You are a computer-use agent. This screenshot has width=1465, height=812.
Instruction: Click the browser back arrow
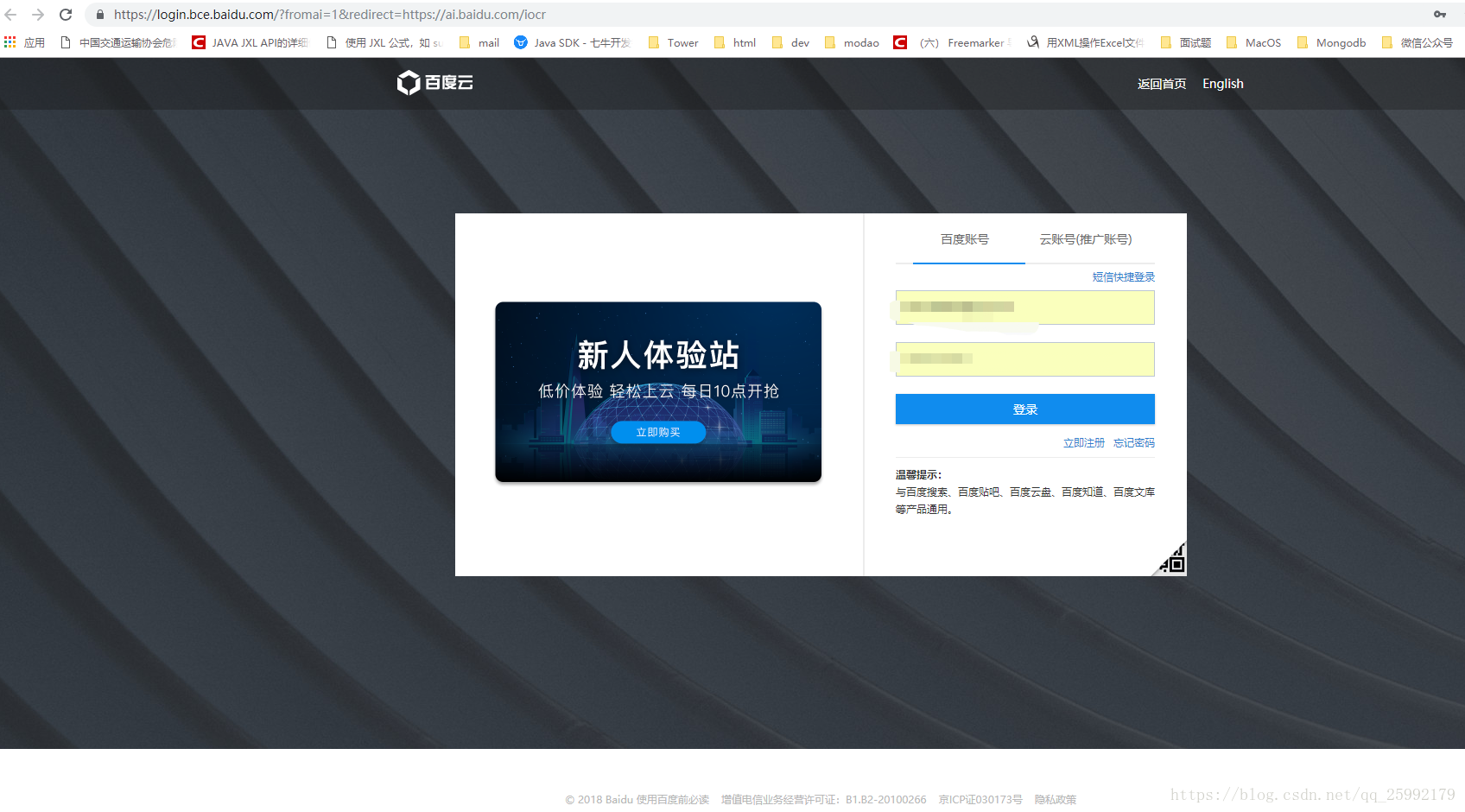(10, 14)
